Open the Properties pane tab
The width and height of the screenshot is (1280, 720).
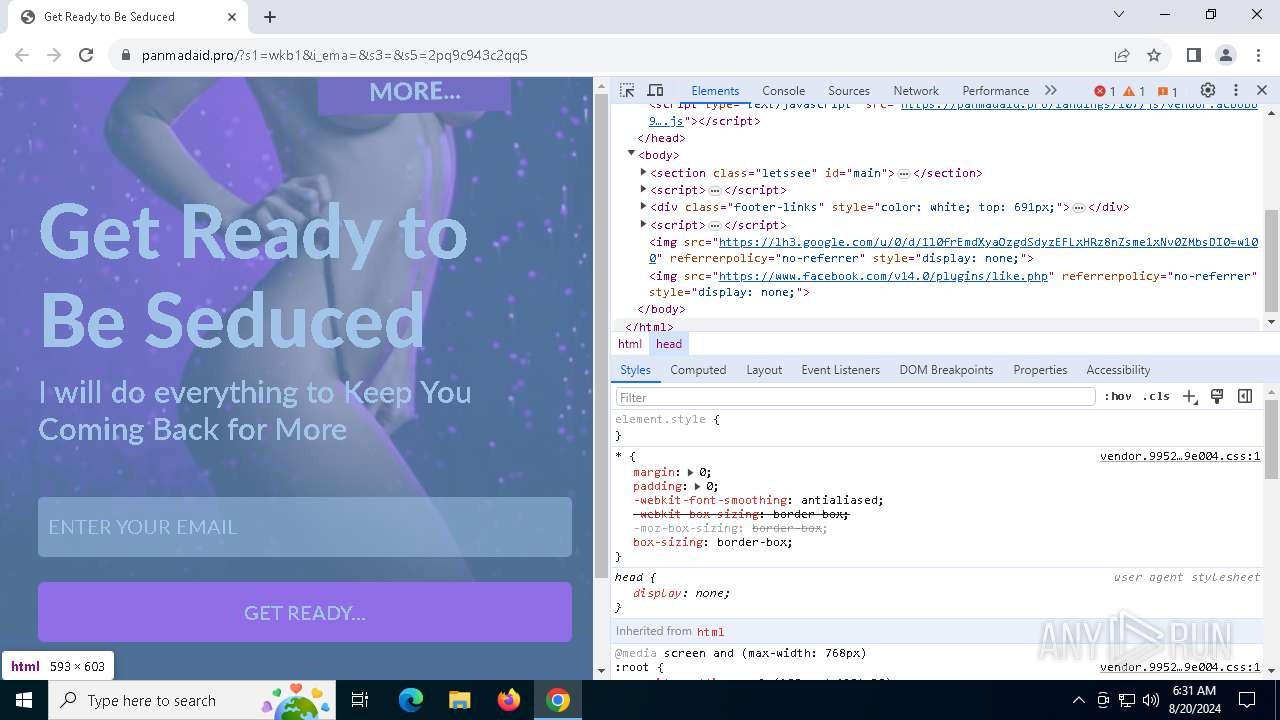click(1040, 370)
